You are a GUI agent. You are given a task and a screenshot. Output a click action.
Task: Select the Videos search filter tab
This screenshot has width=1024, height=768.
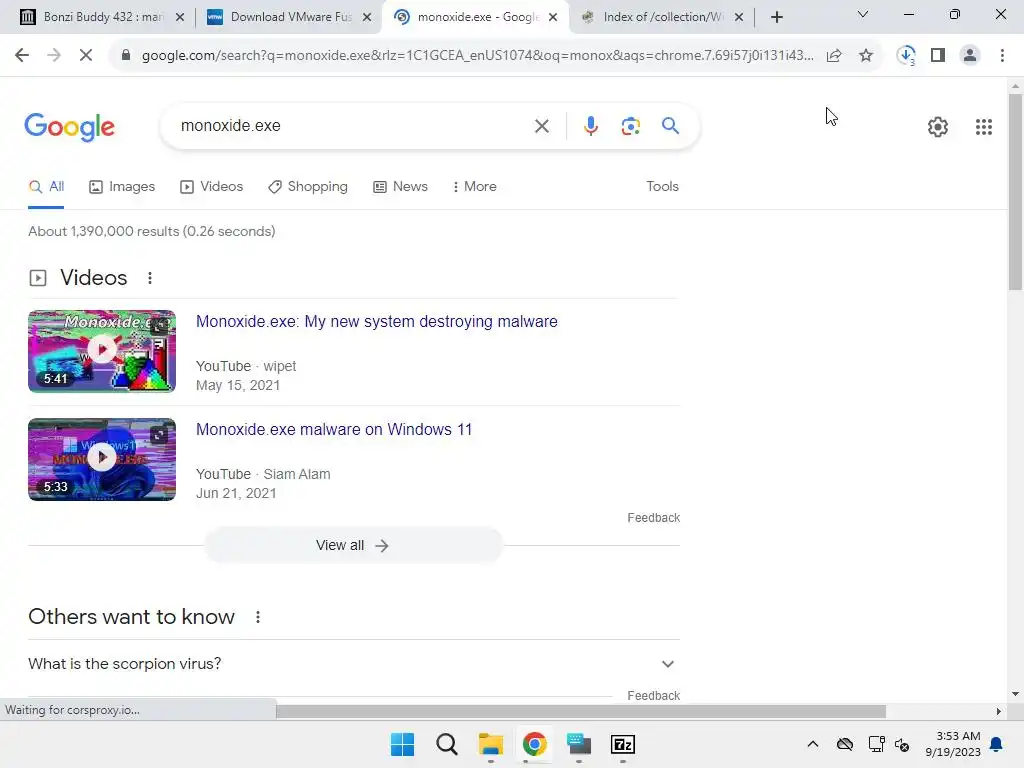[x=212, y=187]
